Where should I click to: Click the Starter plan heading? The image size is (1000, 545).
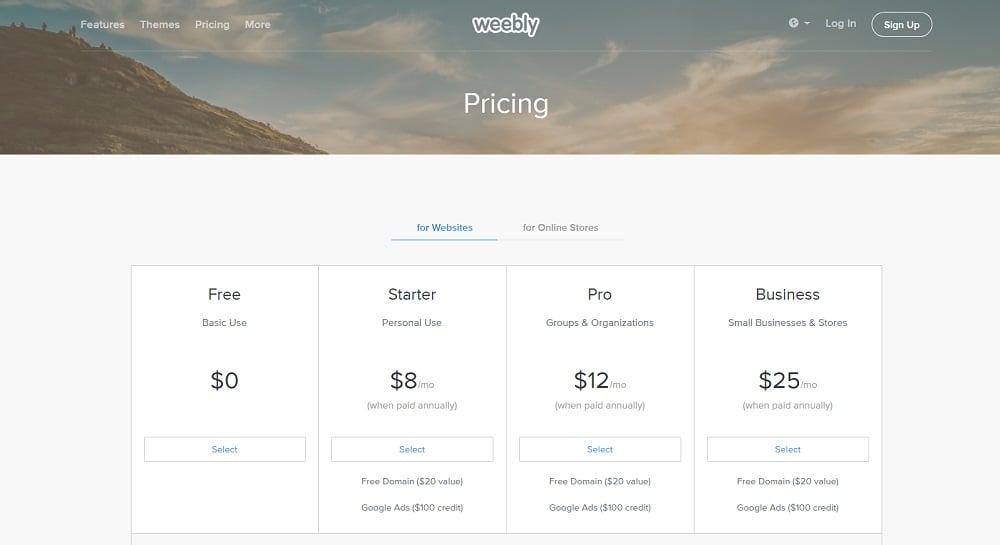(x=412, y=295)
